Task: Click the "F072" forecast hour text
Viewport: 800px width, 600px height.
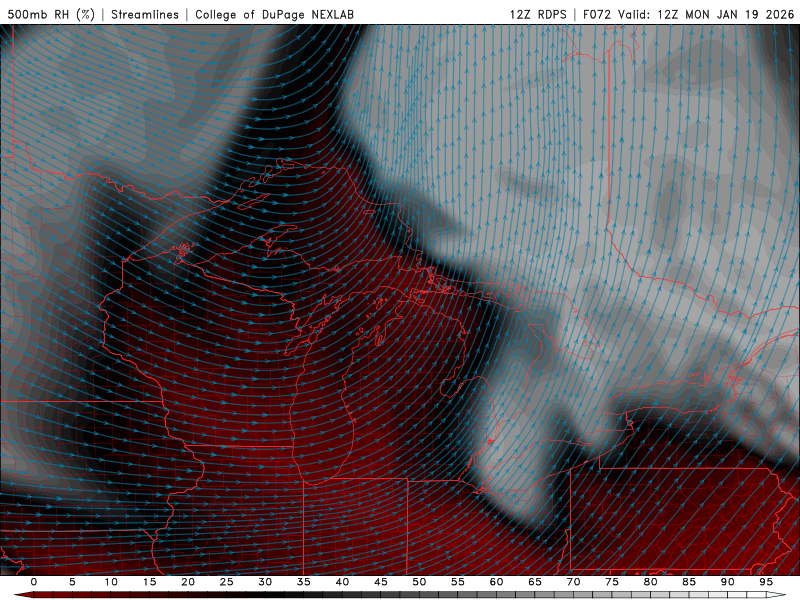Action: coord(597,15)
